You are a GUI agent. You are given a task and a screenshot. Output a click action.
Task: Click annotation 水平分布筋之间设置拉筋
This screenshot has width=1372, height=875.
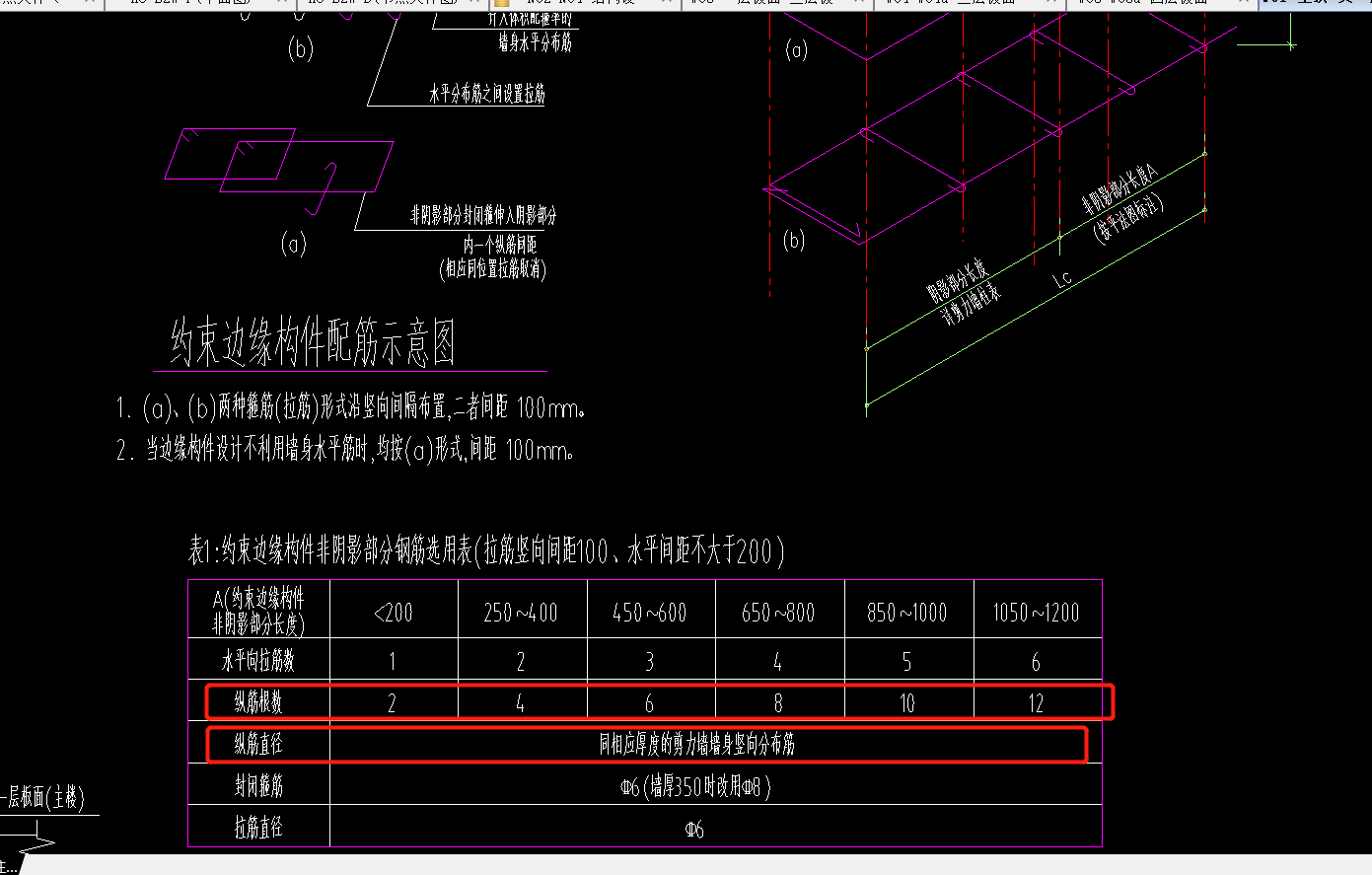(487, 95)
